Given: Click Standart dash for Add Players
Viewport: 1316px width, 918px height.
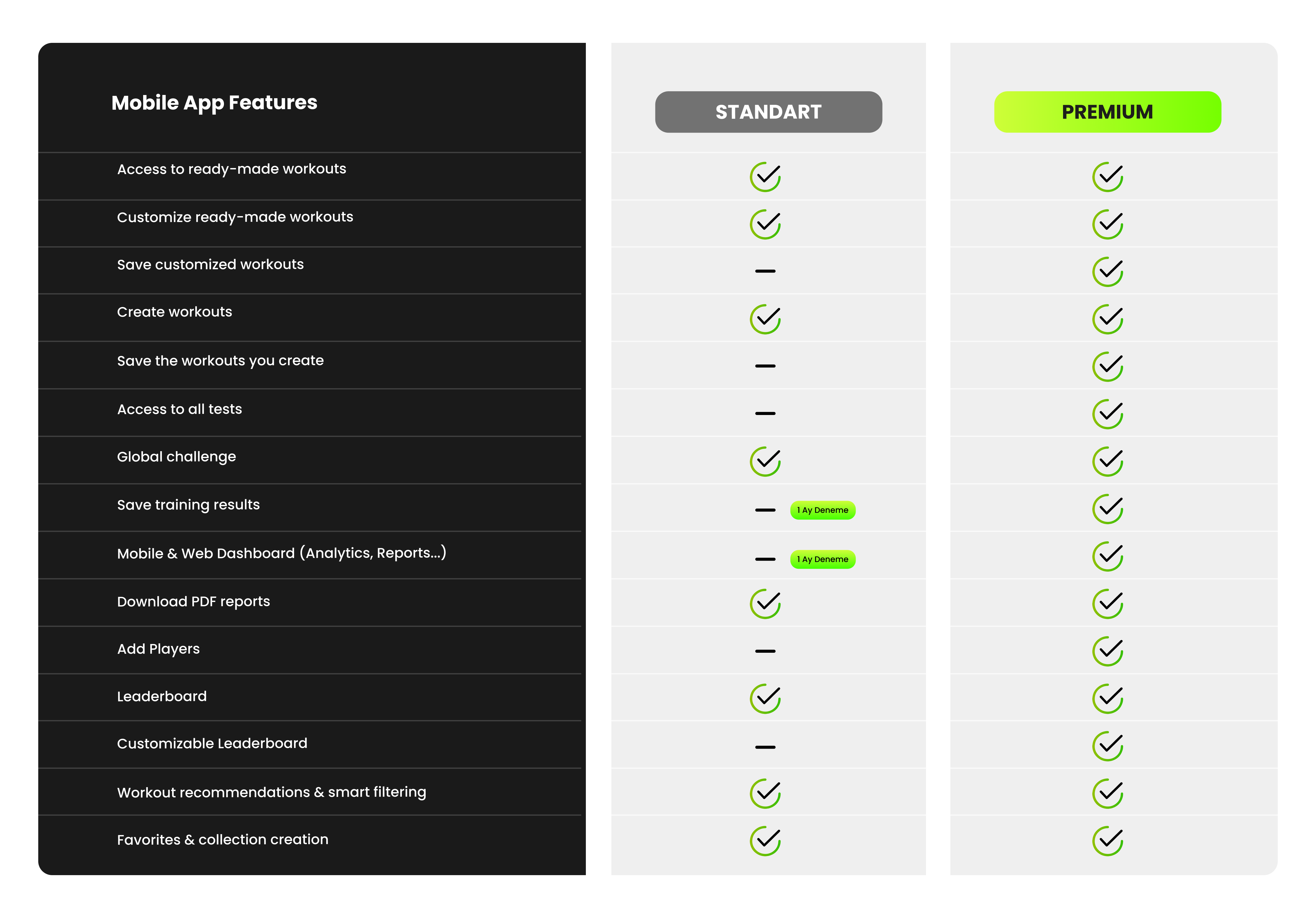Looking at the screenshot, I should point(765,651).
